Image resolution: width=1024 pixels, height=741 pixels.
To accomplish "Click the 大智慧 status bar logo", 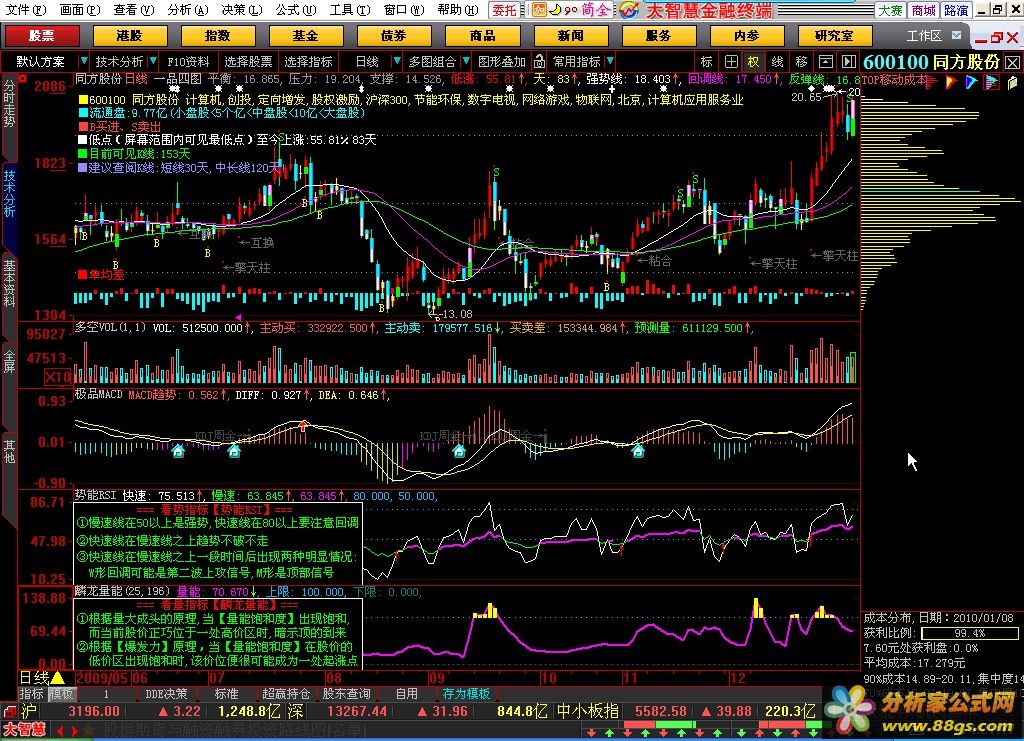I will point(24,729).
